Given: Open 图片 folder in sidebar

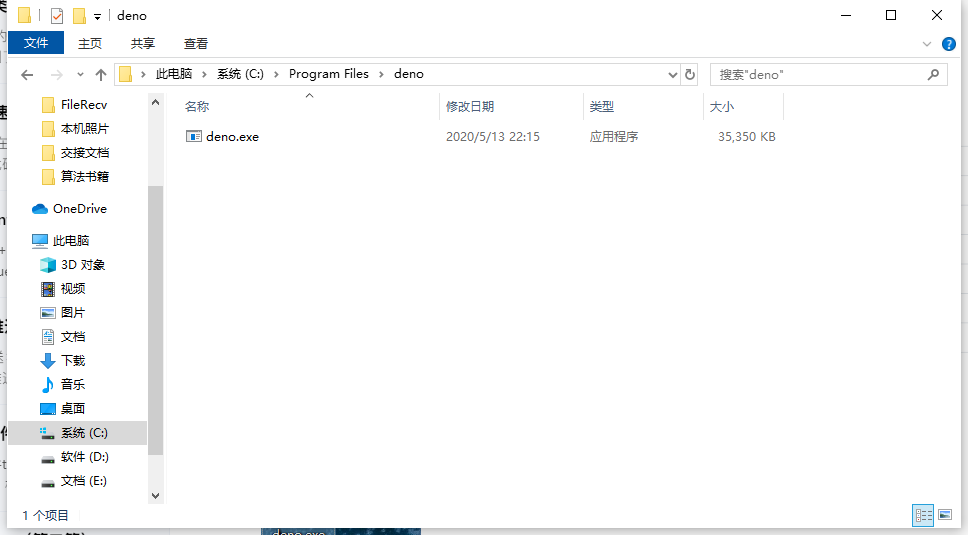Looking at the screenshot, I should [x=62, y=312].
